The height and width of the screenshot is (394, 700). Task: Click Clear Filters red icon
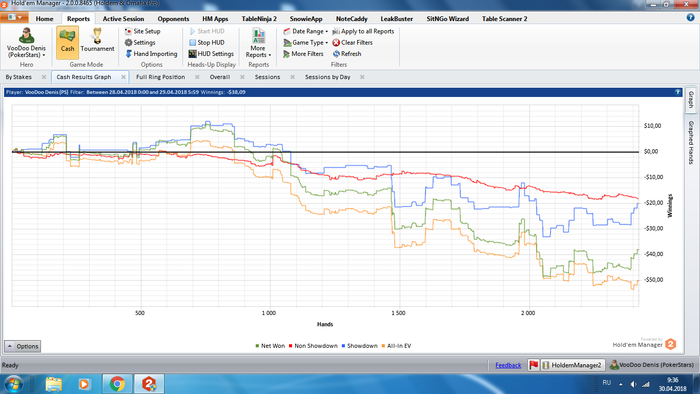pos(336,42)
